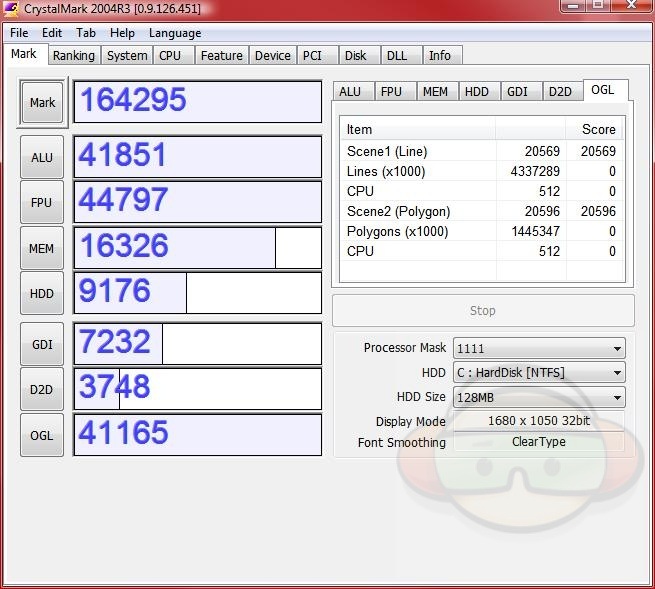This screenshot has height=589, width=655.
Task: Open the Language menu
Action: click(x=175, y=33)
